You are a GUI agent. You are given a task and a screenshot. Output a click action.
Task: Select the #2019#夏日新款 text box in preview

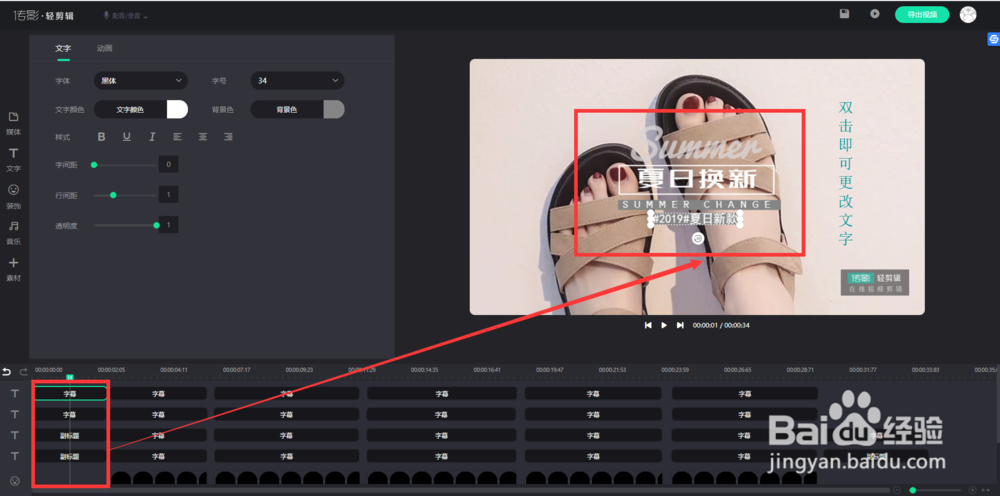(696, 219)
